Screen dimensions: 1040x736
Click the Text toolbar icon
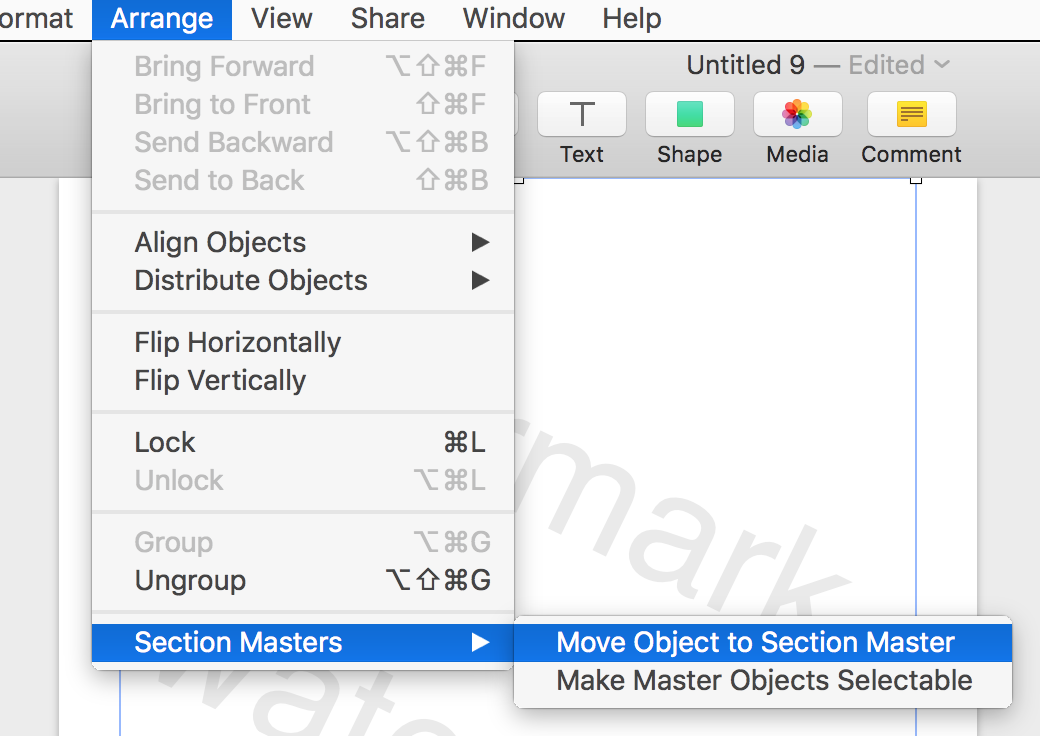(x=581, y=115)
